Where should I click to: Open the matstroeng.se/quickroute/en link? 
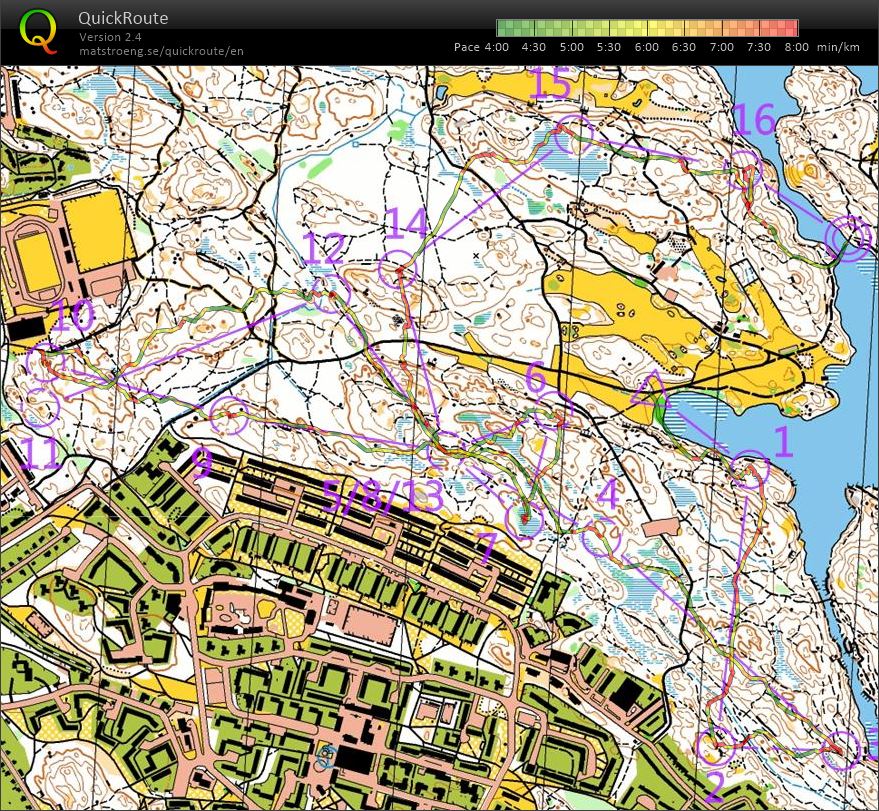(161, 51)
